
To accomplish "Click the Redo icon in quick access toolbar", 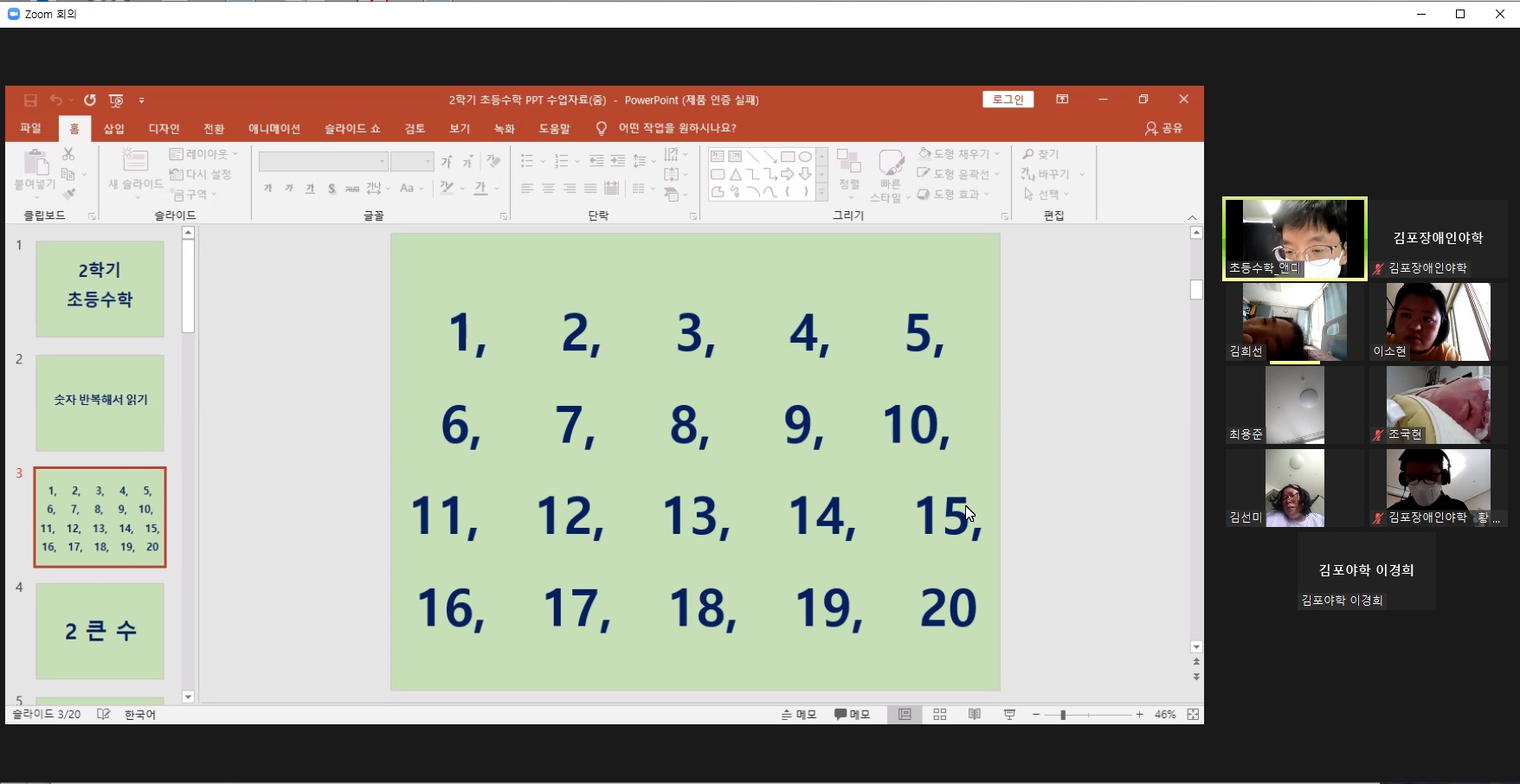I will pos(89,100).
